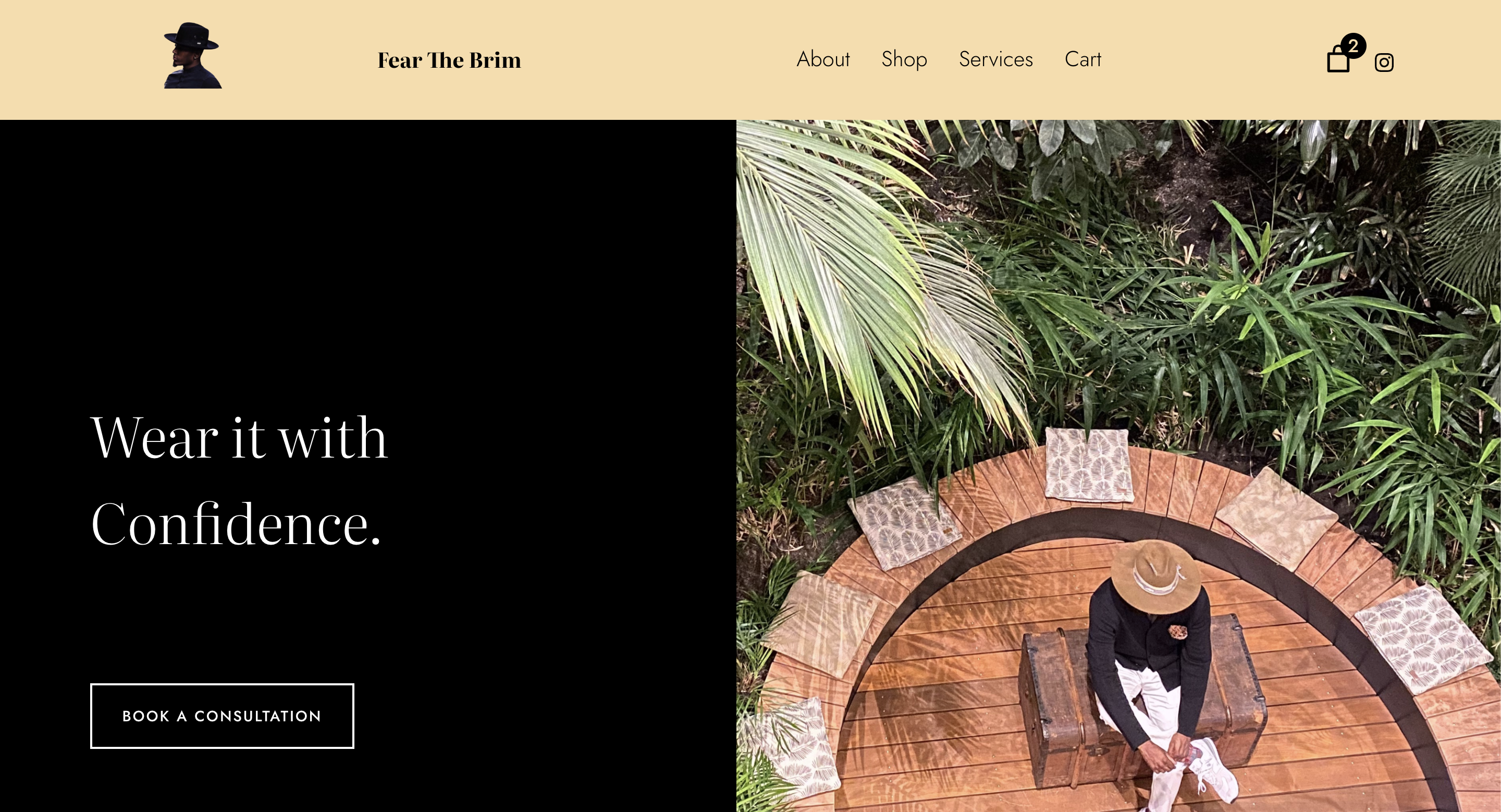Open the shopping bag cart icon
The width and height of the screenshot is (1501, 812).
1338,59
